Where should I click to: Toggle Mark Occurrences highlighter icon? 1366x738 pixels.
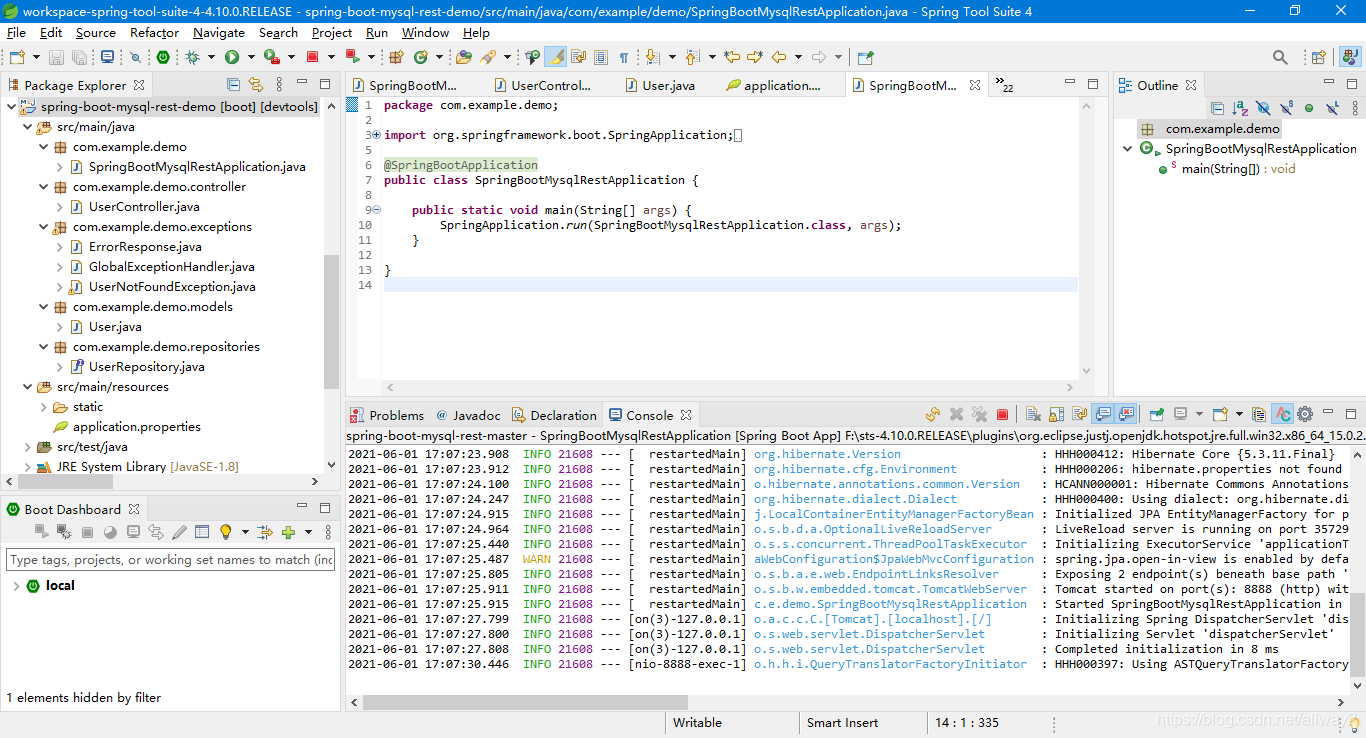(554, 57)
